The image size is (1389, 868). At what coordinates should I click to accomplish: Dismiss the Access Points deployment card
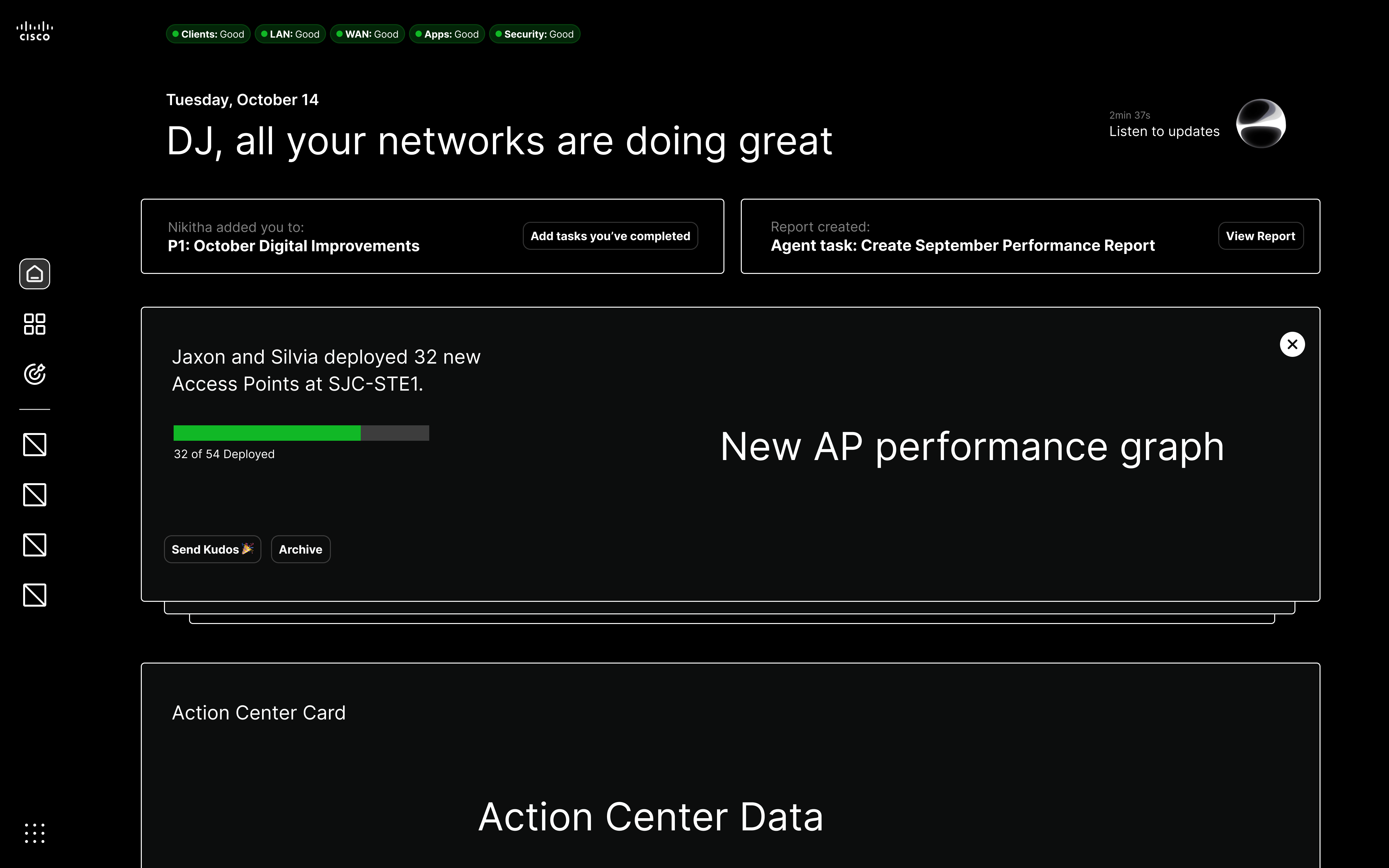click(x=1292, y=344)
